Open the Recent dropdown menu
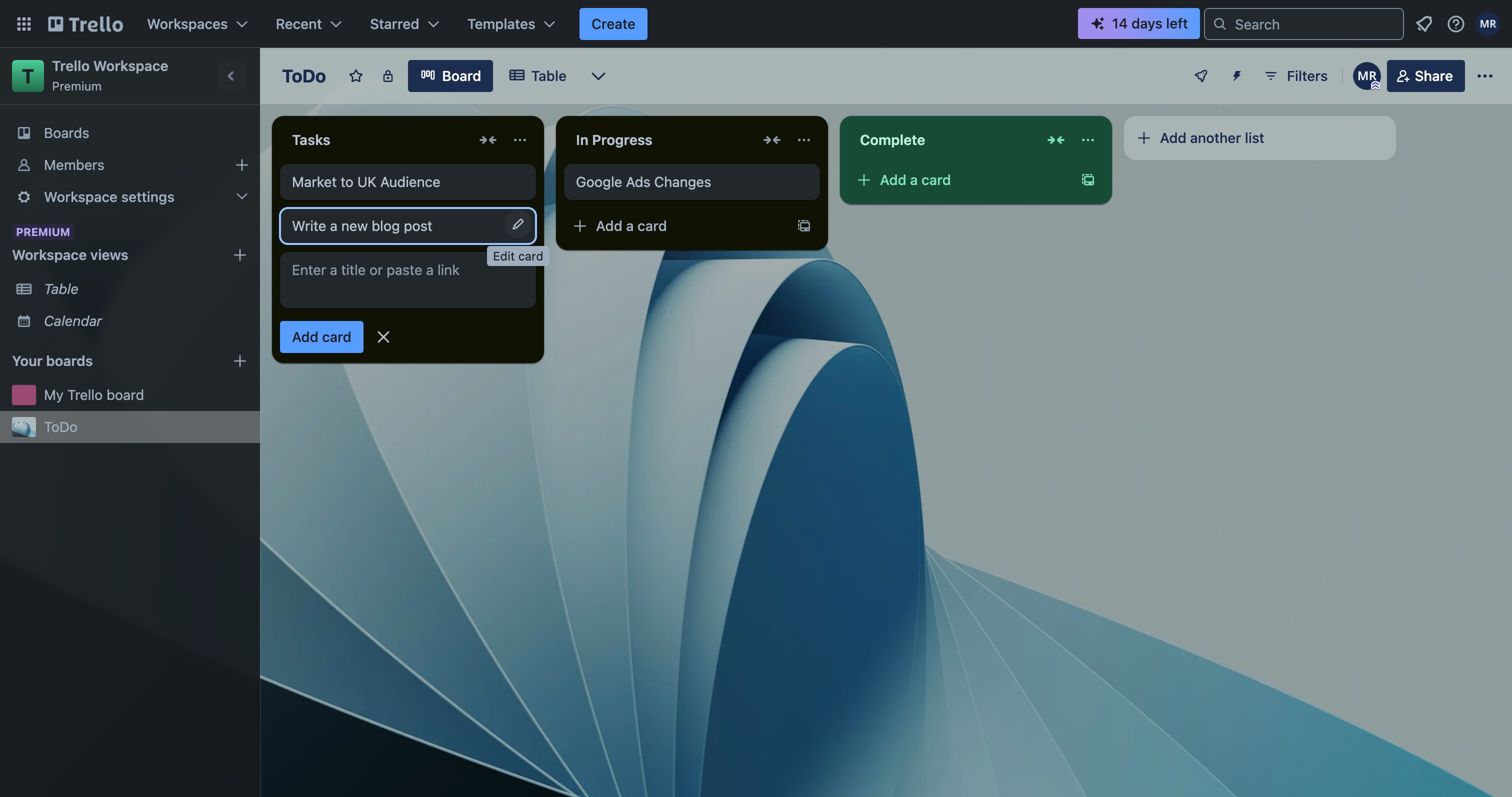 [308, 24]
